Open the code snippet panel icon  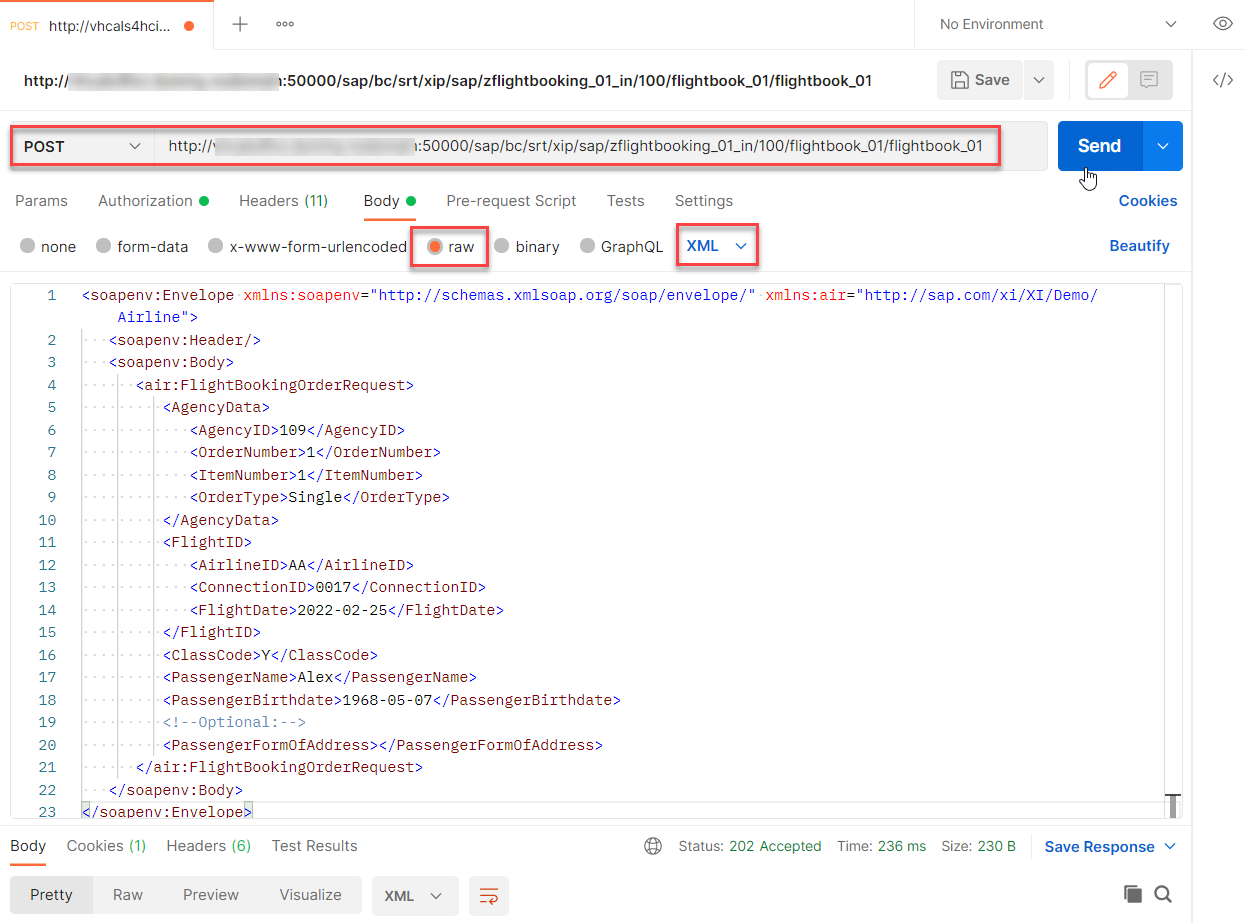pyautogui.click(x=1222, y=80)
